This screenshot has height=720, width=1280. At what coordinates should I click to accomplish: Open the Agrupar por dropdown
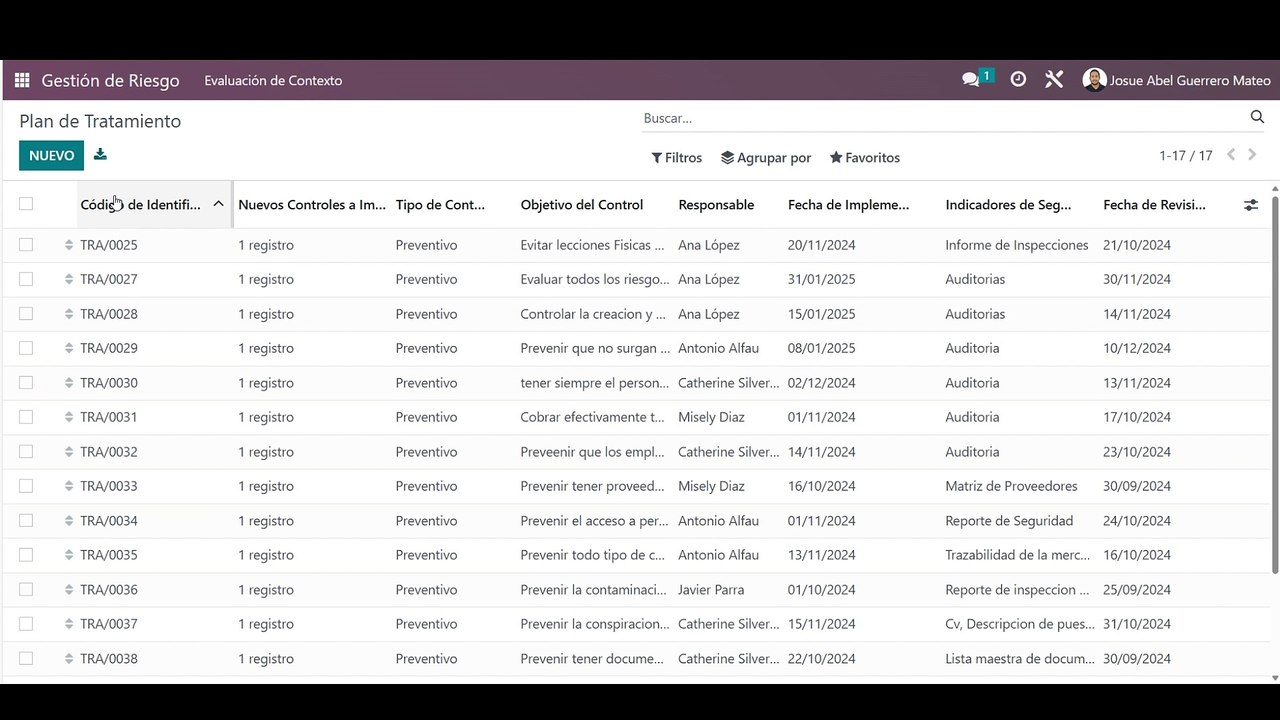tap(766, 158)
